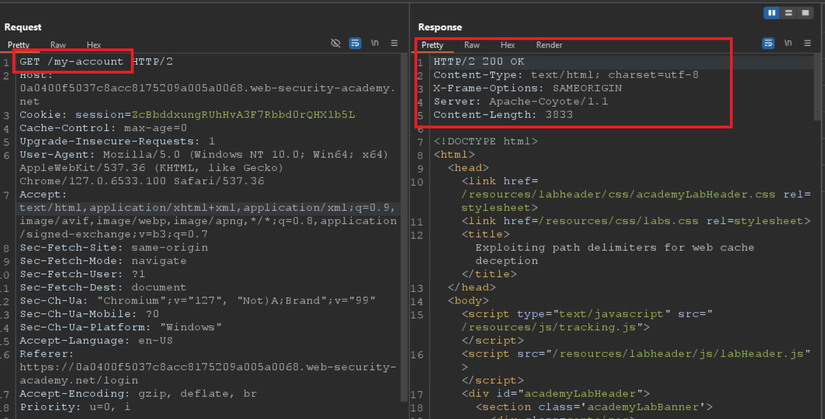Switch Request panel to Raw tab

click(x=58, y=45)
